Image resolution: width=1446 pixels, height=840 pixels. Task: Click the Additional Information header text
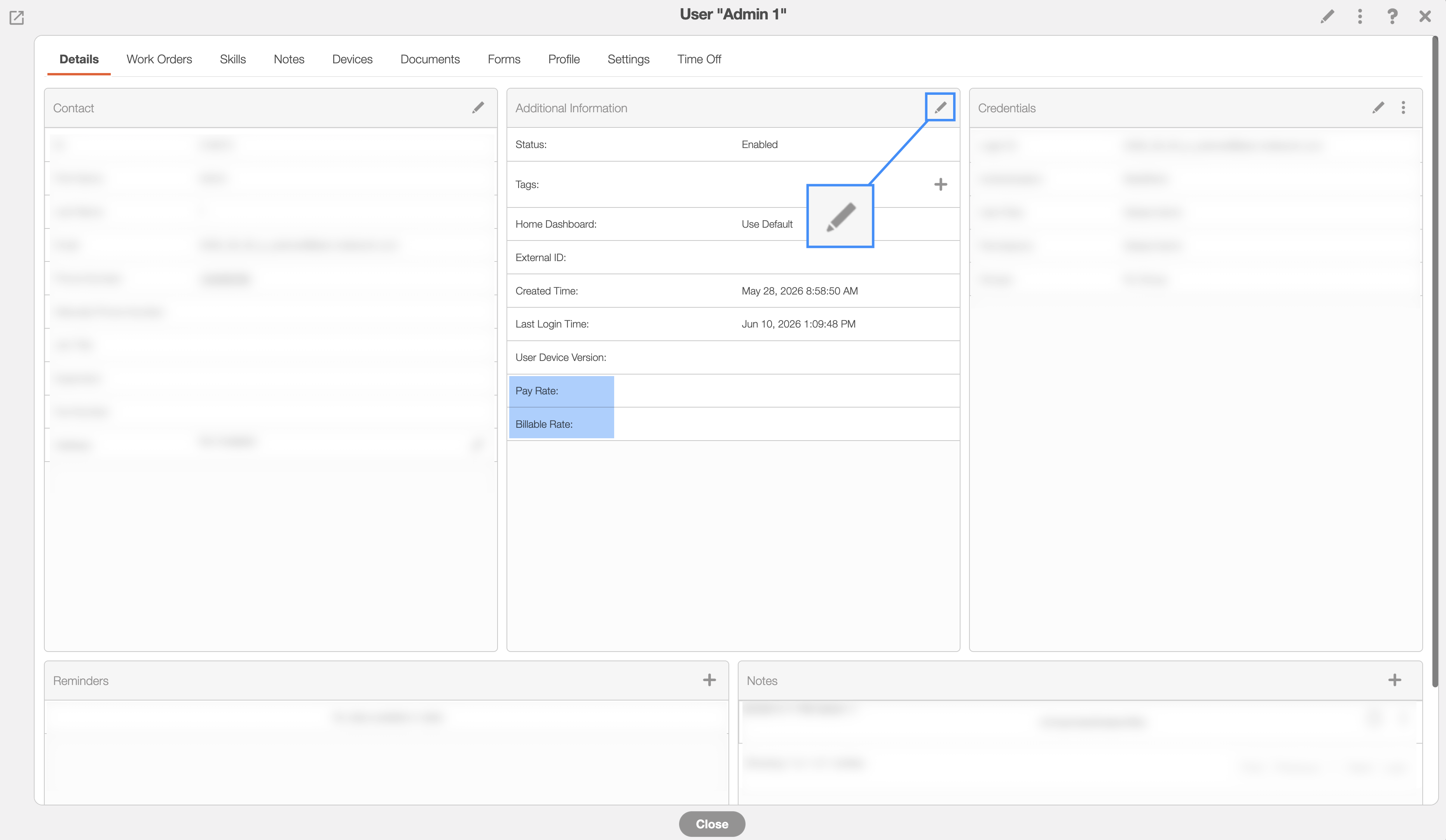(571, 108)
